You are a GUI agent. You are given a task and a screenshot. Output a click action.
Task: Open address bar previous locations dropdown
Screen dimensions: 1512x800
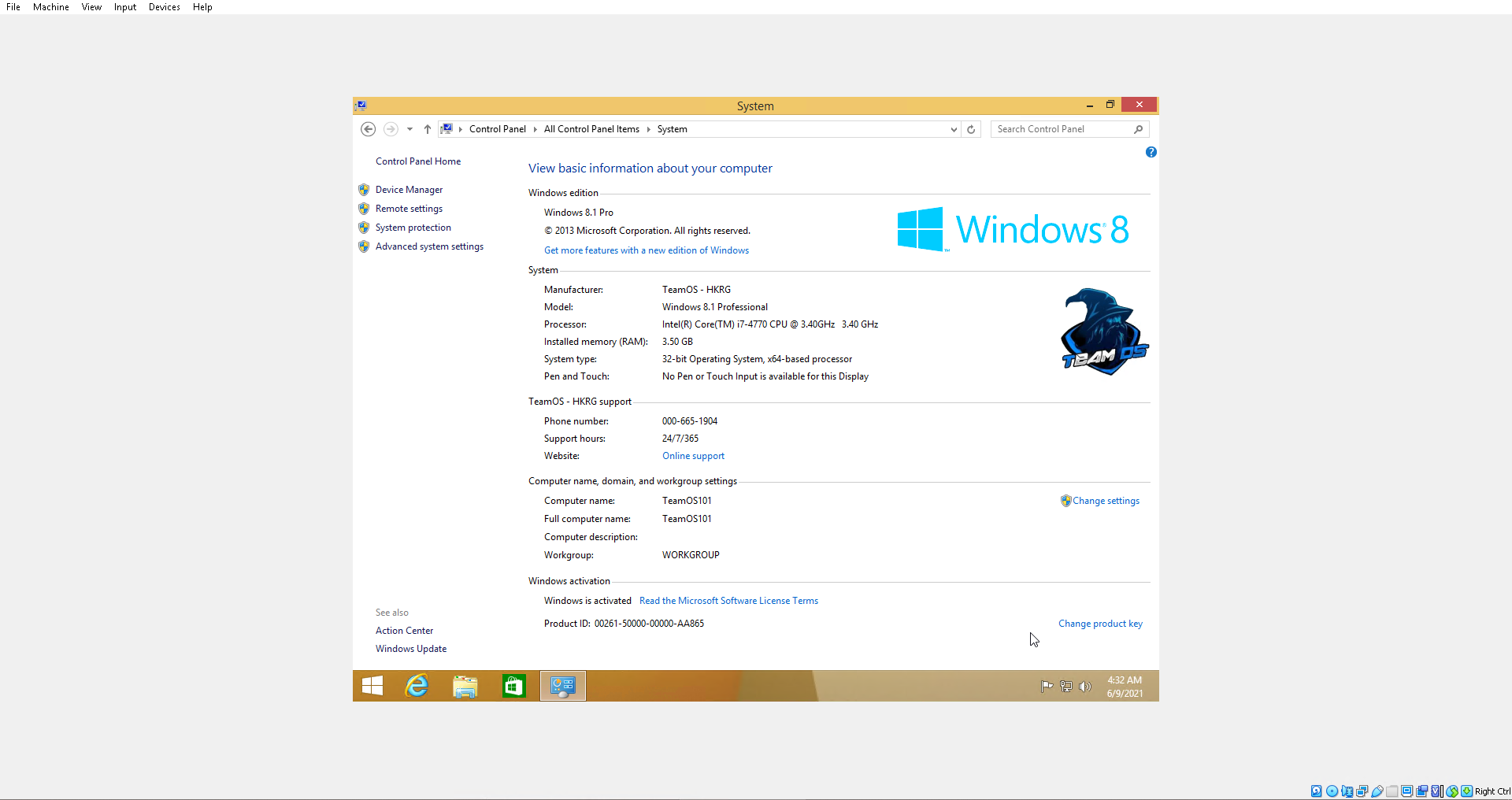[x=954, y=129]
